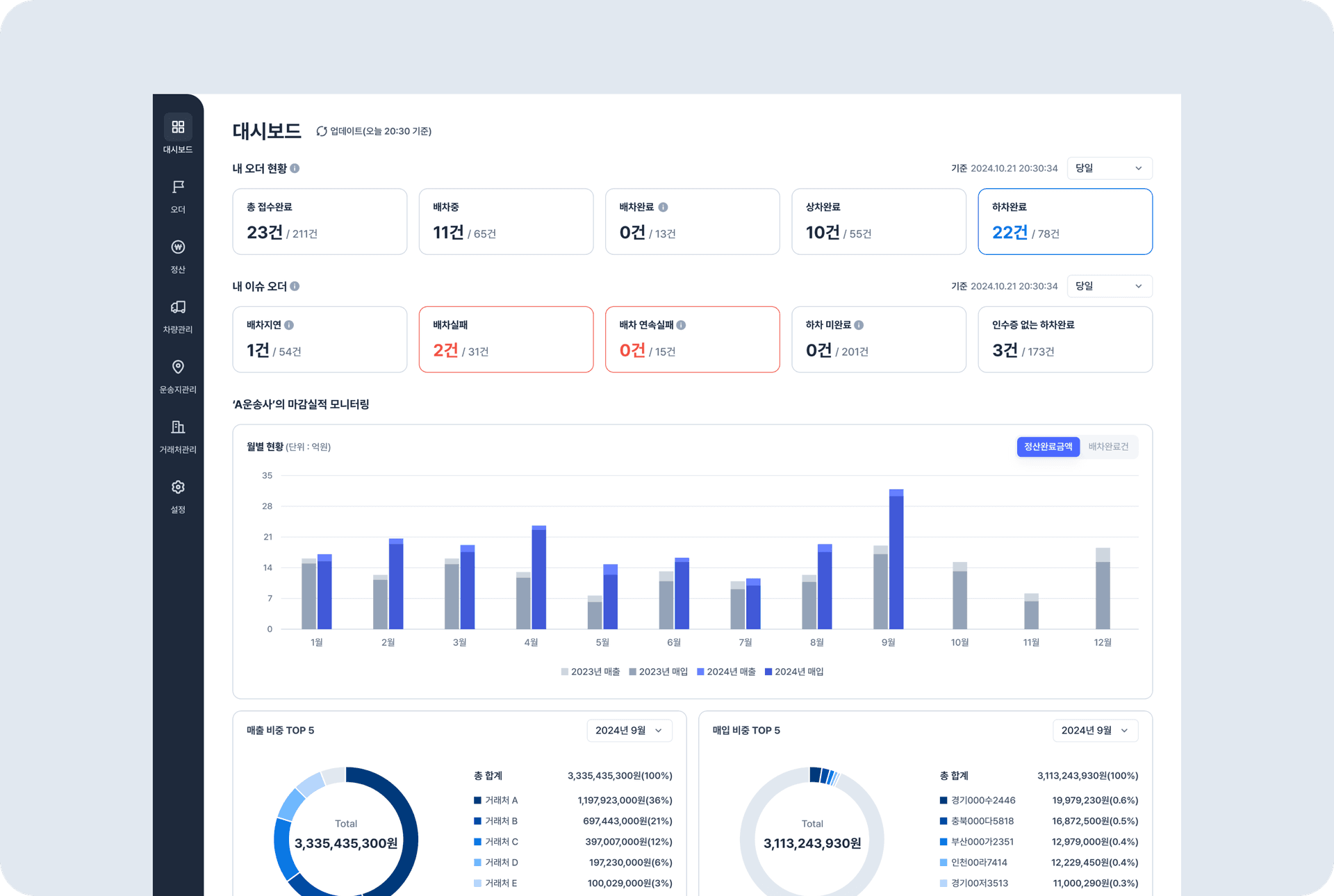The height and width of the screenshot is (896, 1334).
Task: Open the 오더 flag icon in sidebar
Action: tap(178, 187)
